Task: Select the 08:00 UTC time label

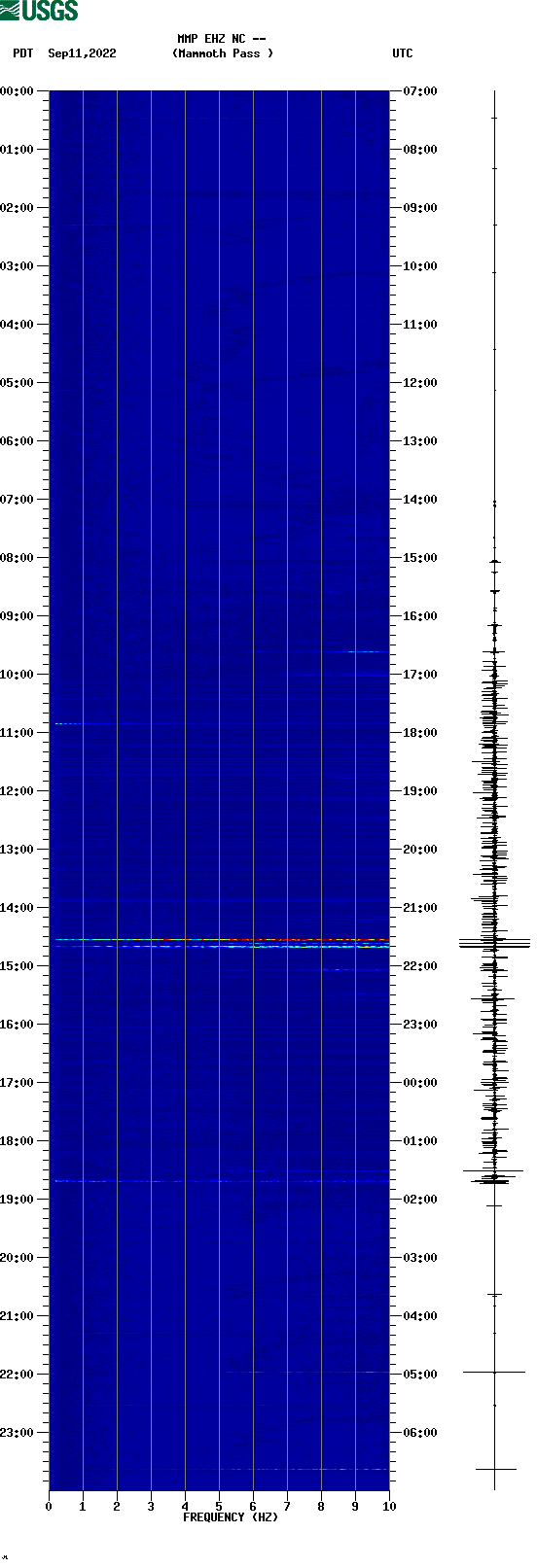Action: [x=420, y=150]
